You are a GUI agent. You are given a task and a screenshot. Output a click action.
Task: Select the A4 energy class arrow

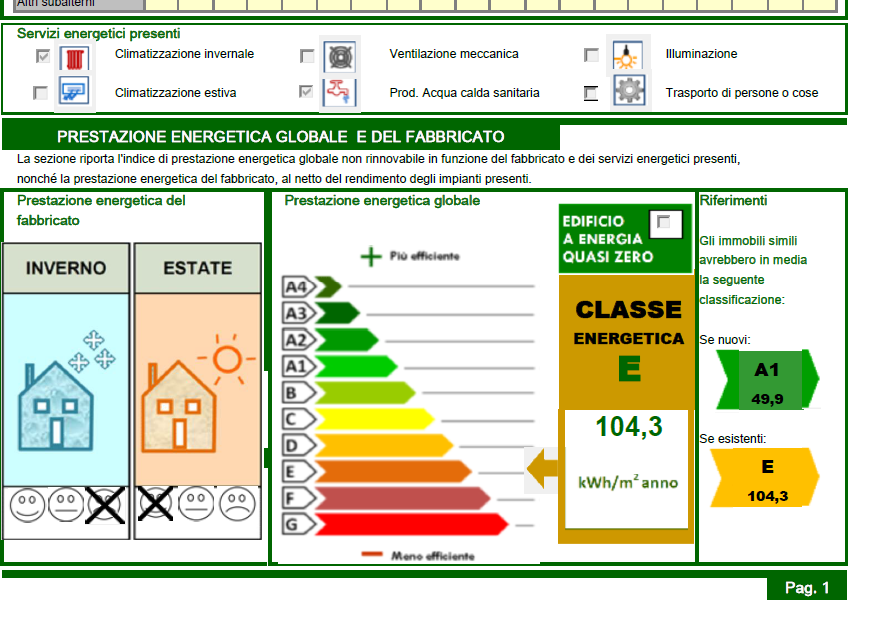coord(311,287)
